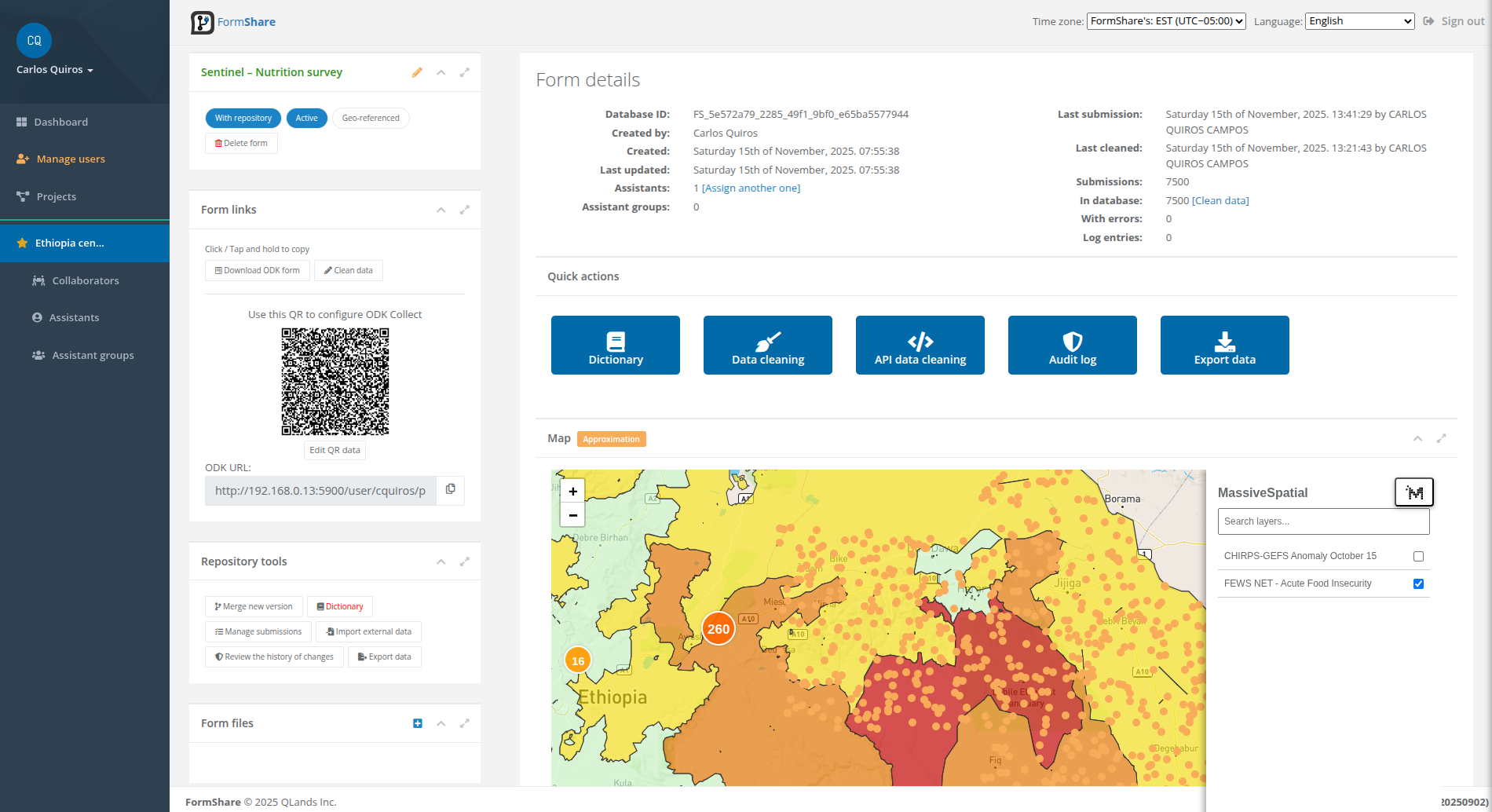Click Delete form button
This screenshot has width=1492, height=812.
(241, 143)
